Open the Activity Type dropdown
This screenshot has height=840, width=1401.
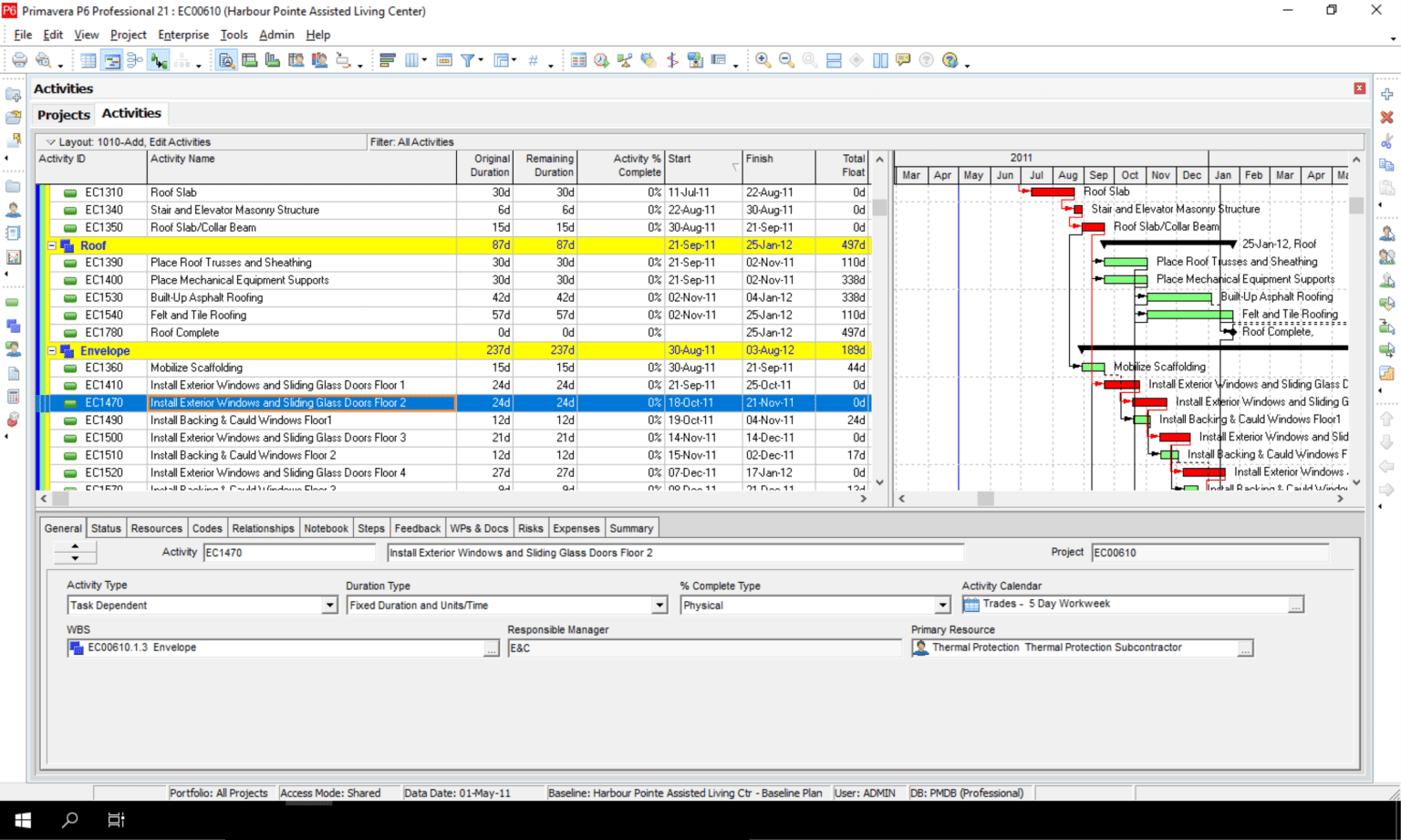coord(329,606)
